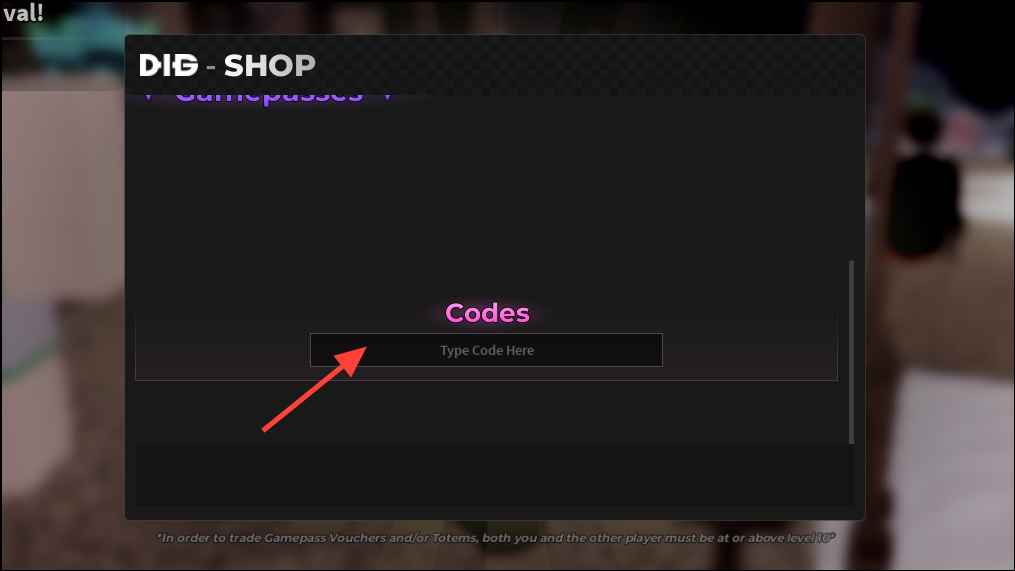
Task: Click the trading level footnote below the shop
Action: coord(496,538)
